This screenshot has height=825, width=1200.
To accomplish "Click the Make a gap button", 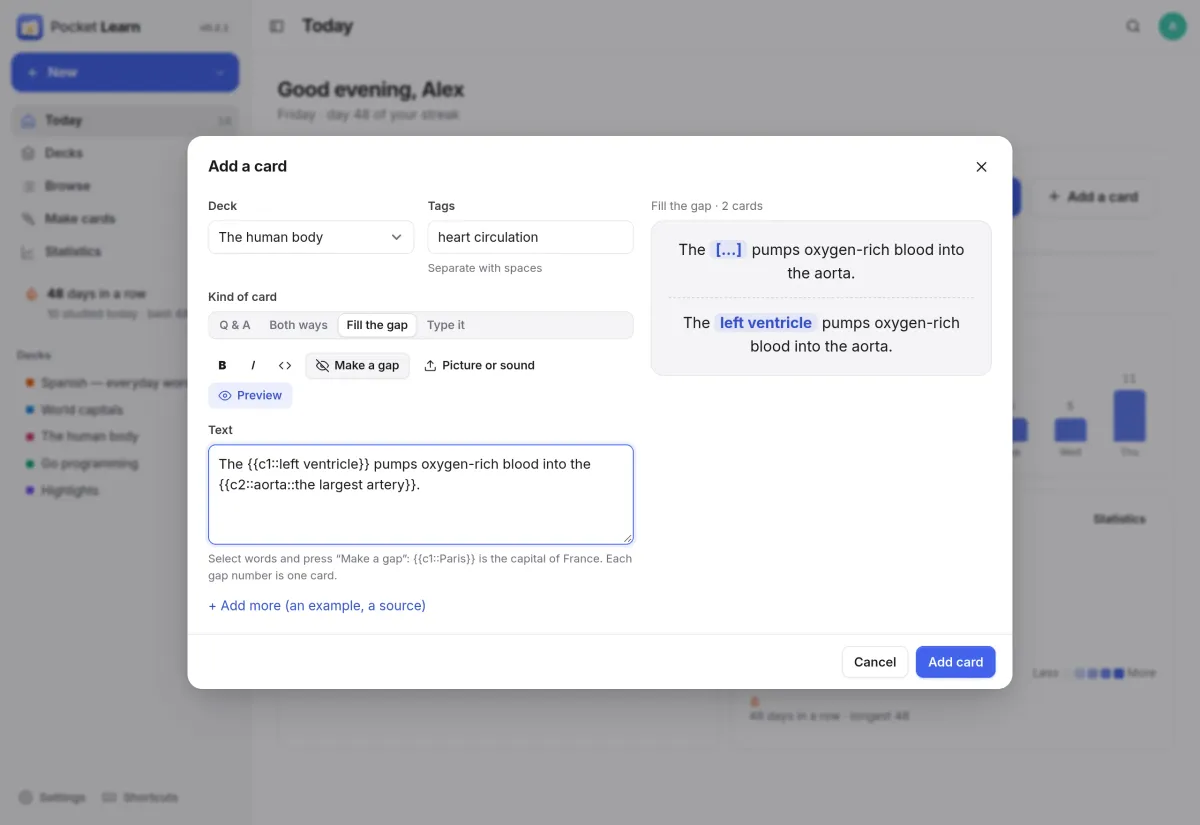I will [357, 366].
